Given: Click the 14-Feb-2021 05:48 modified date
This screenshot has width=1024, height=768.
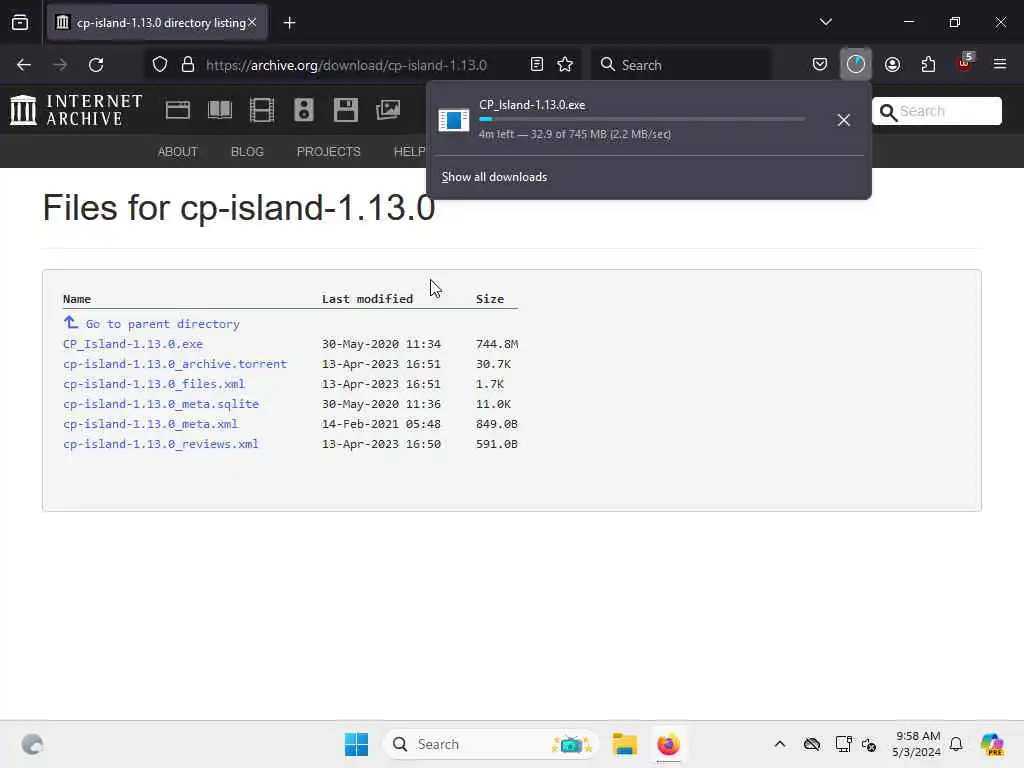Looking at the screenshot, I should [381, 424].
